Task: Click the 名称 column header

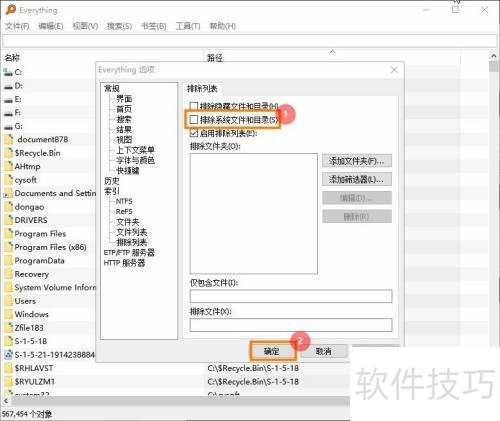Action: [12, 58]
